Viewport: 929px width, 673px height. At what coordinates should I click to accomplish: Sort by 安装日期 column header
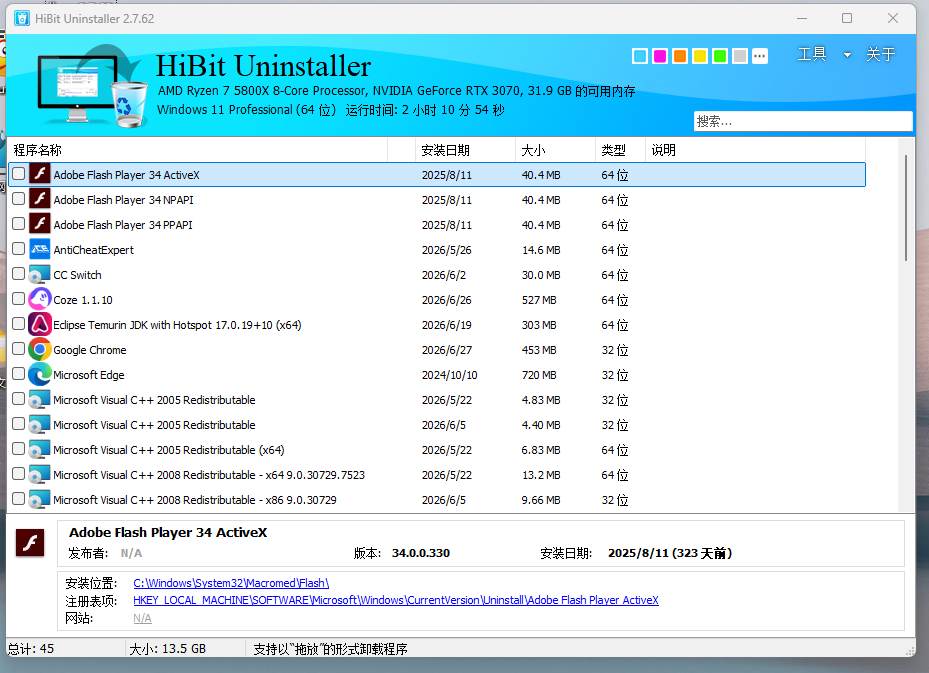point(466,150)
